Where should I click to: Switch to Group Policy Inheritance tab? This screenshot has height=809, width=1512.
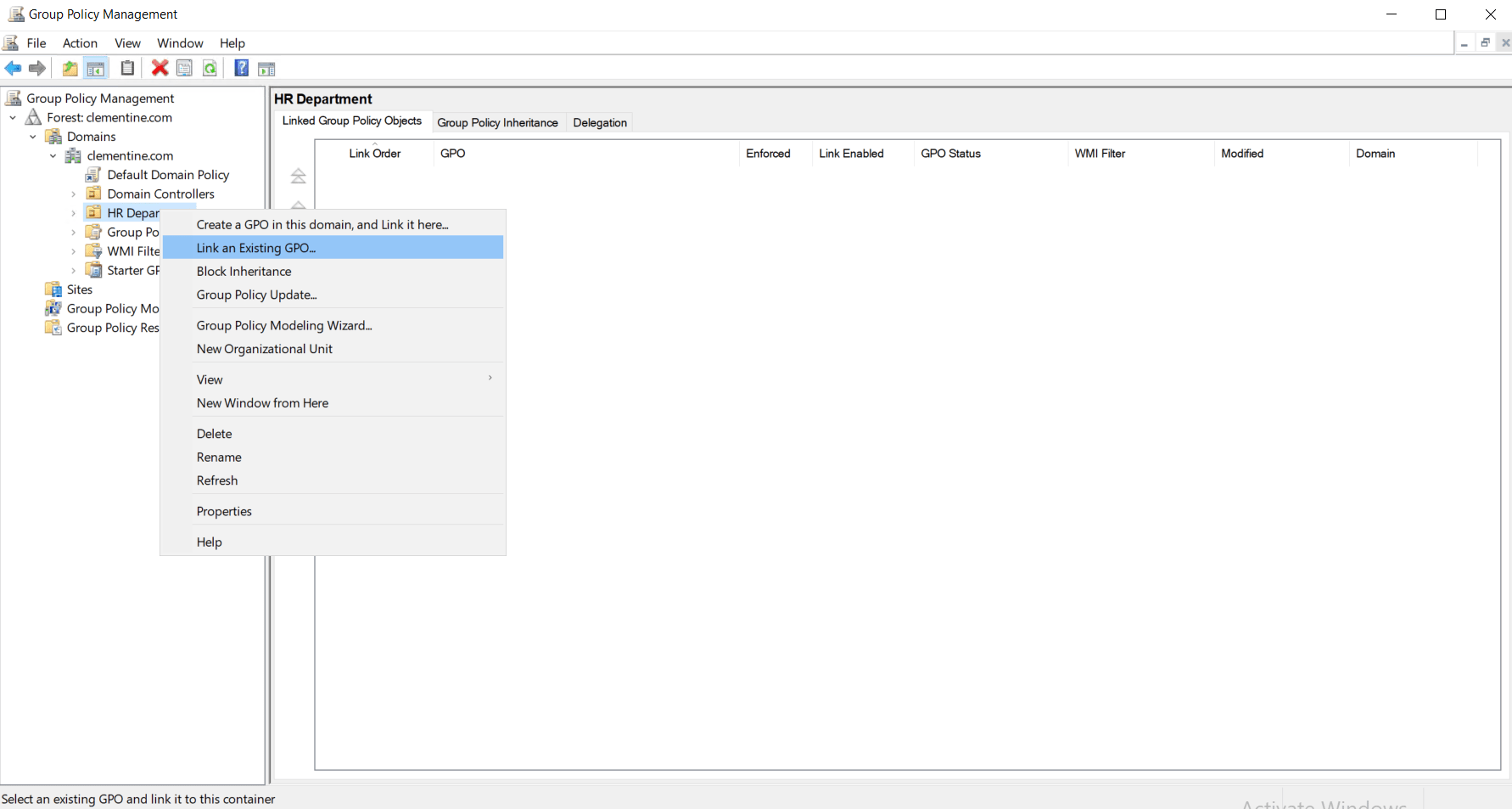(497, 122)
